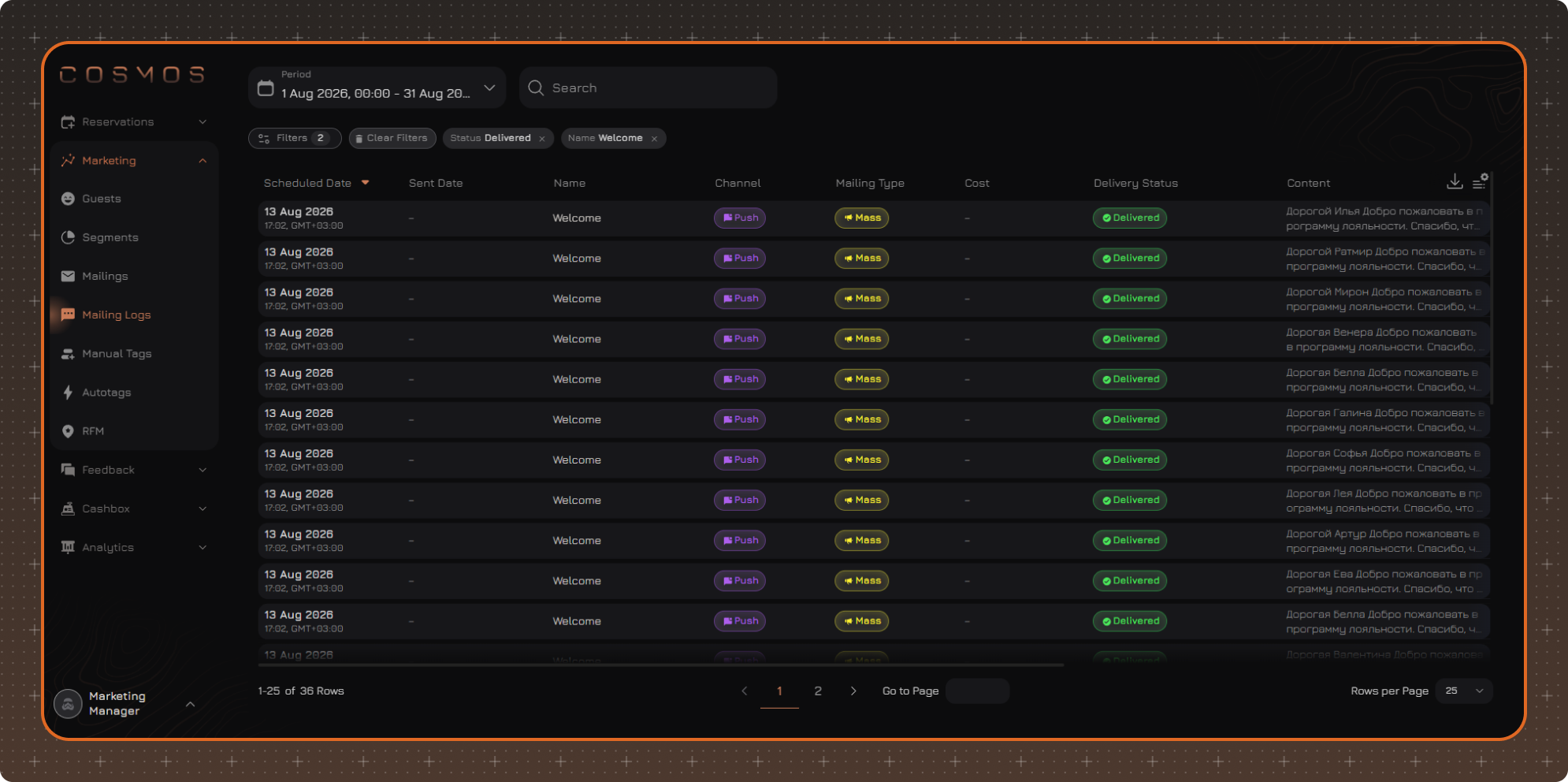The height and width of the screenshot is (782, 1568).
Task: Click the Cashbox register icon
Action: (x=68, y=508)
